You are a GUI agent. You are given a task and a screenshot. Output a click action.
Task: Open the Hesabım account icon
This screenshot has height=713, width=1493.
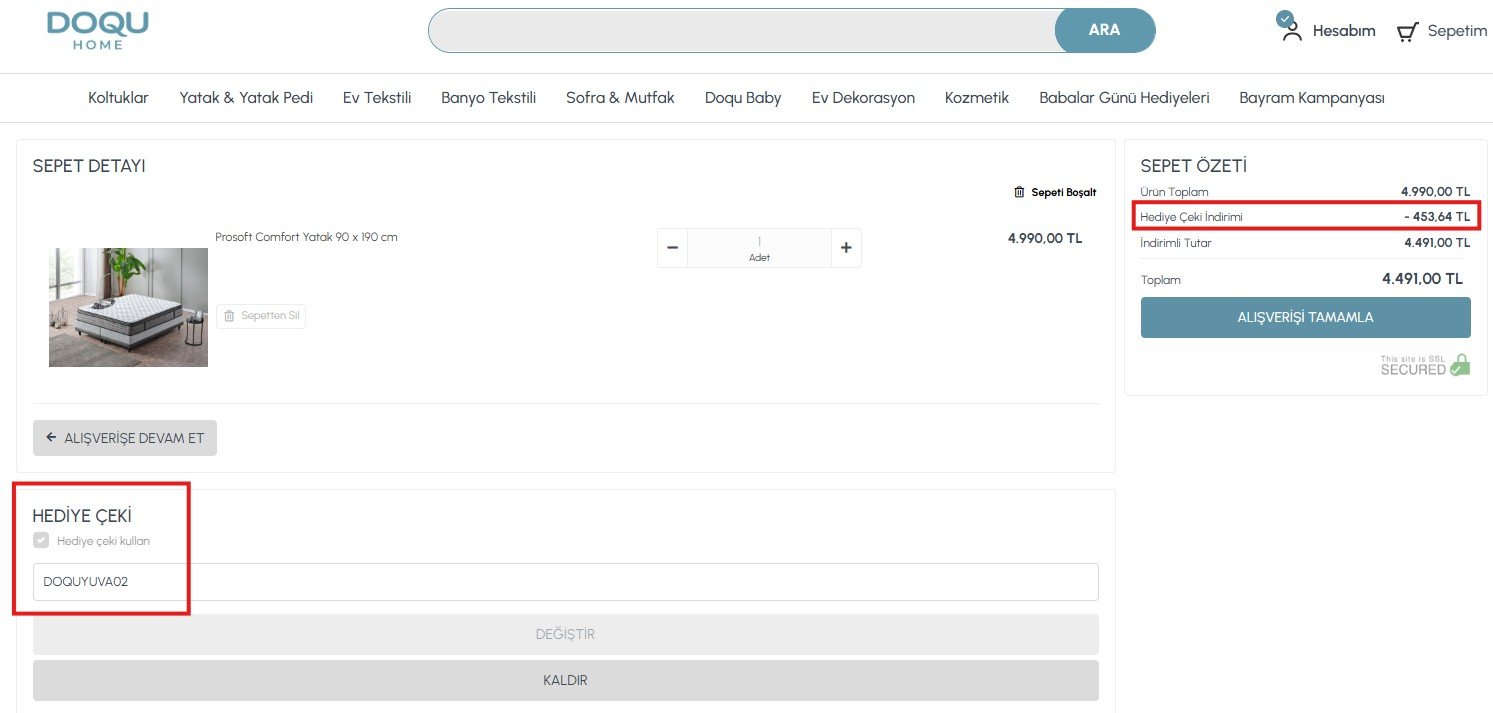coord(1291,27)
